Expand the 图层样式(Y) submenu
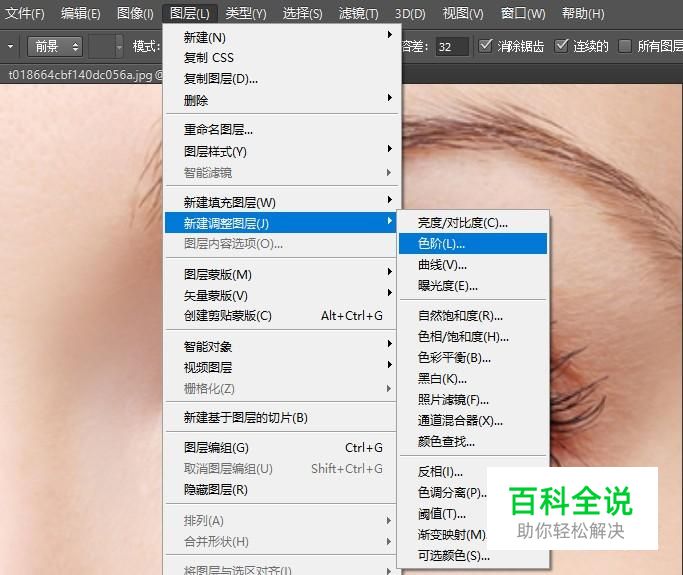This screenshot has height=575, width=683. [x=281, y=152]
